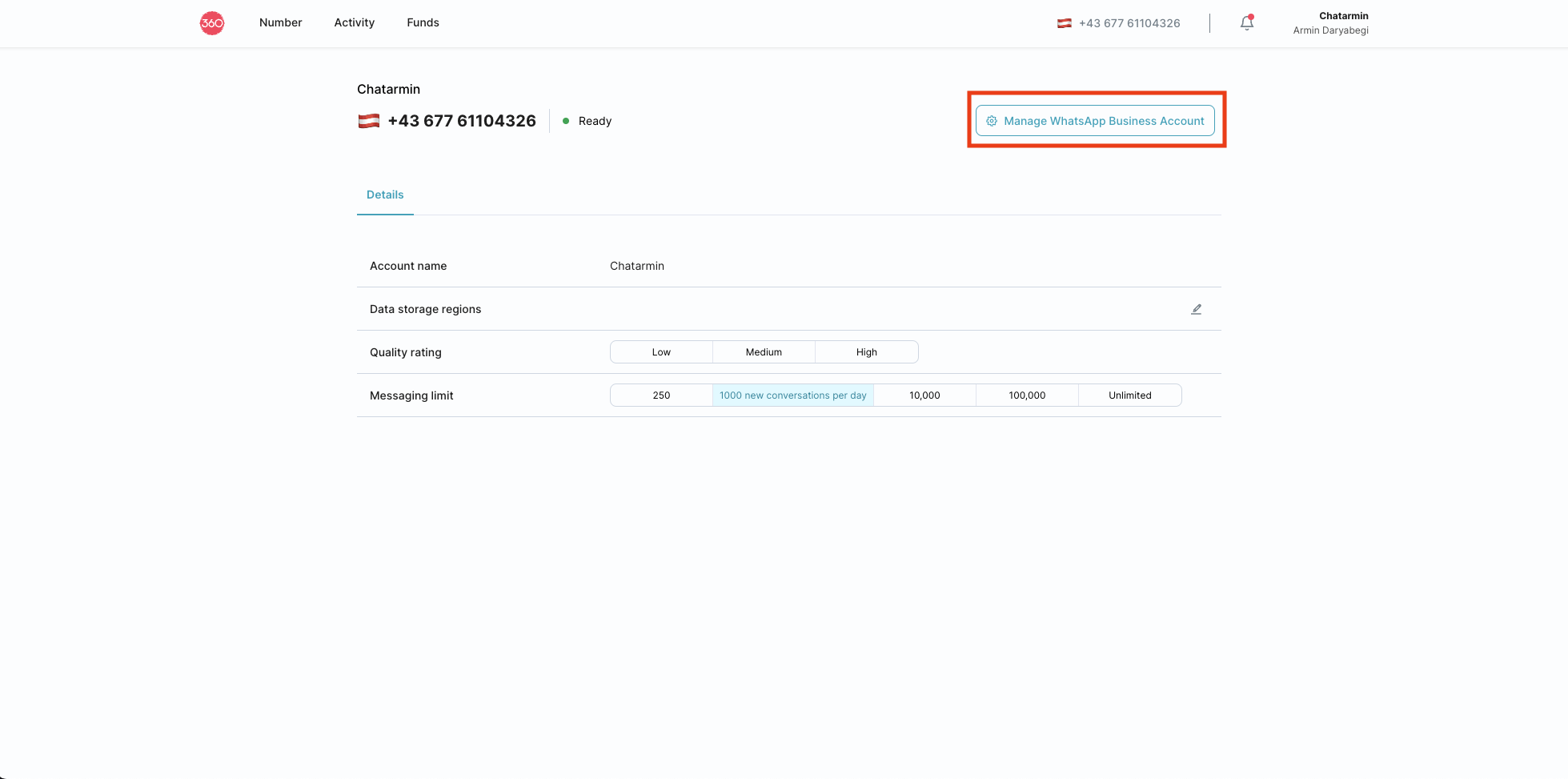Open the header phone number selector
This screenshot has height=779, width=1568.
click(x=1129, y=23)
